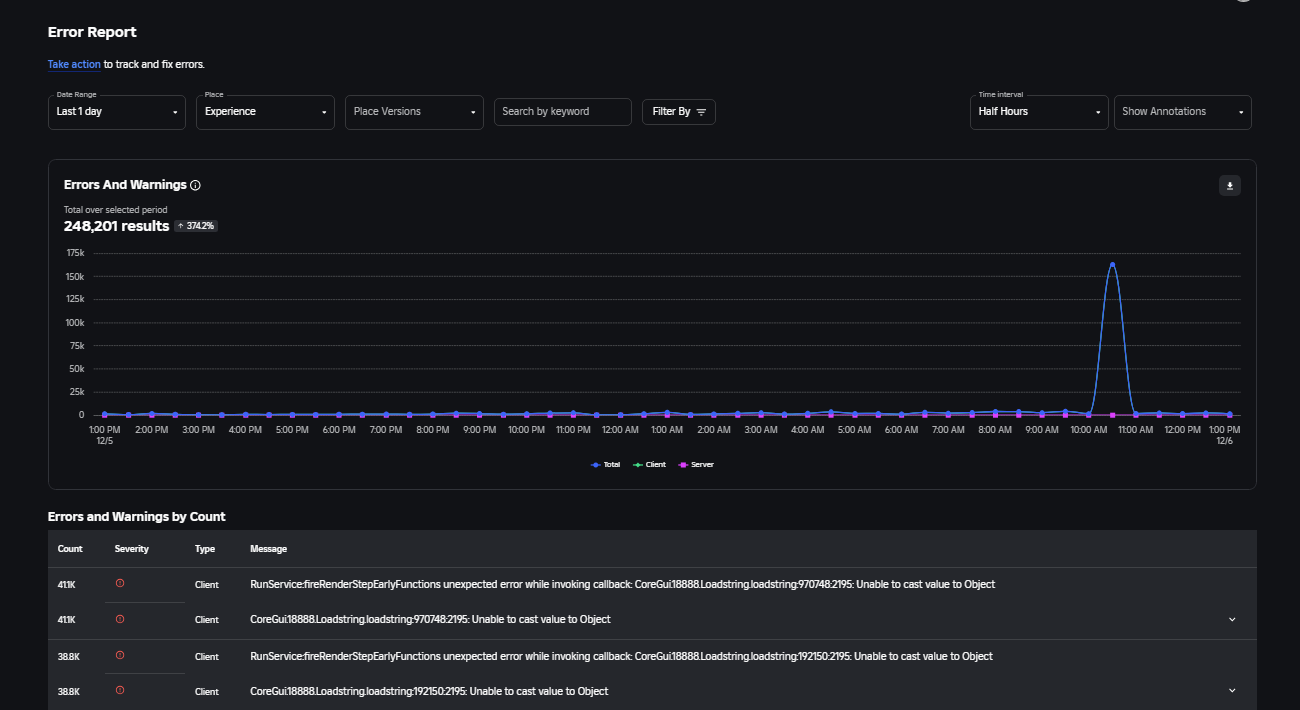Click severity icon on CoreGui 970748 row
This screenshot has width=1300, height=710.
pos(120,619)
